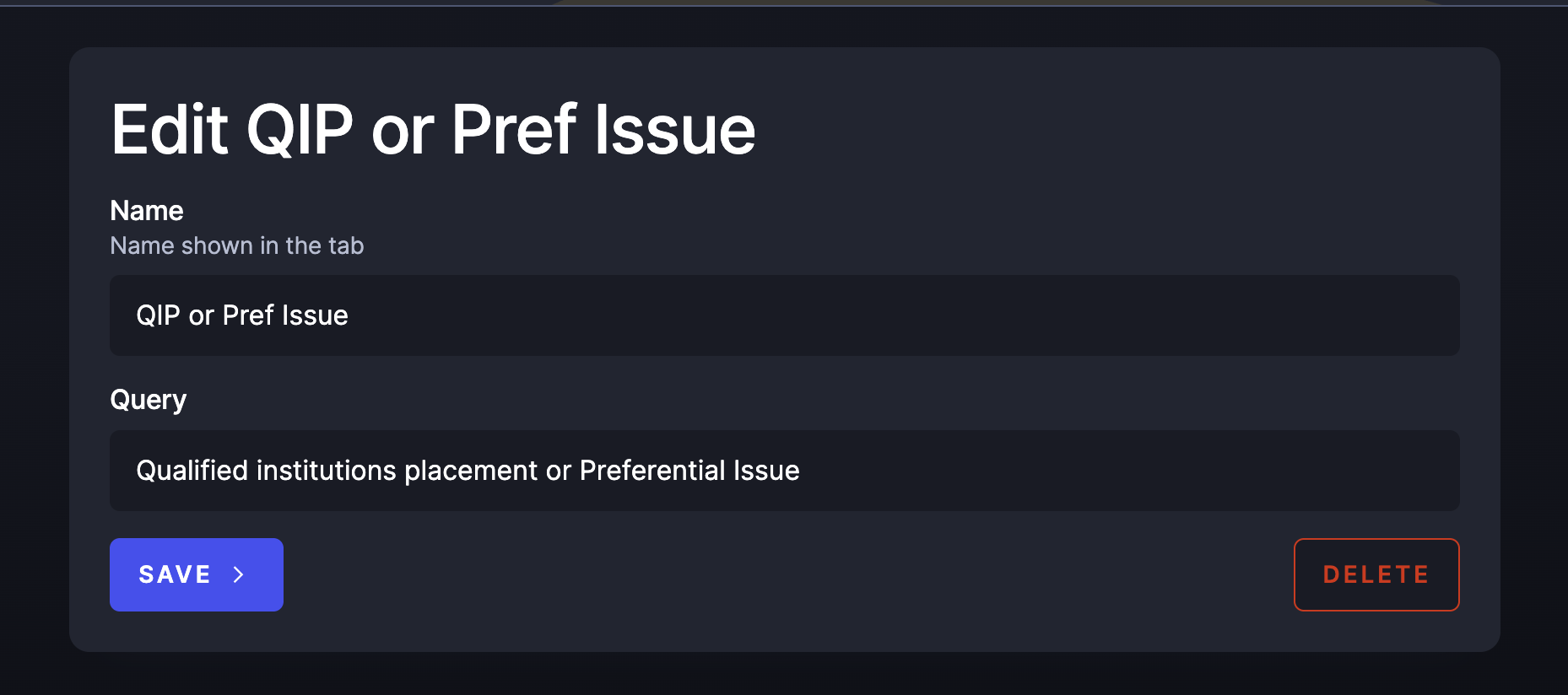This screenshot has height=695, width=1568.
Task: Click the 'Edit QIP or Pref Issue' heading
Action: click(433, 130)
